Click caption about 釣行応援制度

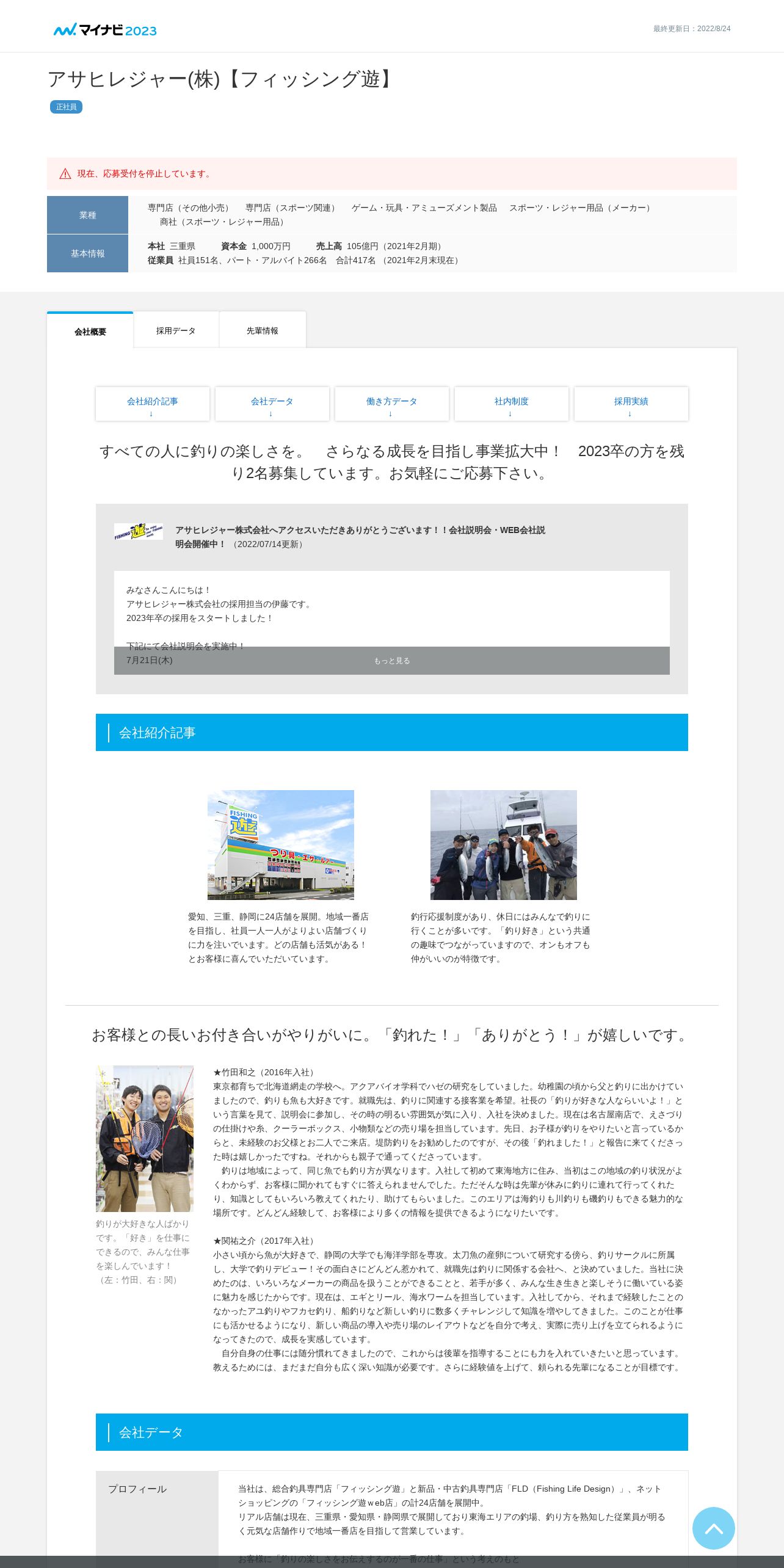[501, 938]
